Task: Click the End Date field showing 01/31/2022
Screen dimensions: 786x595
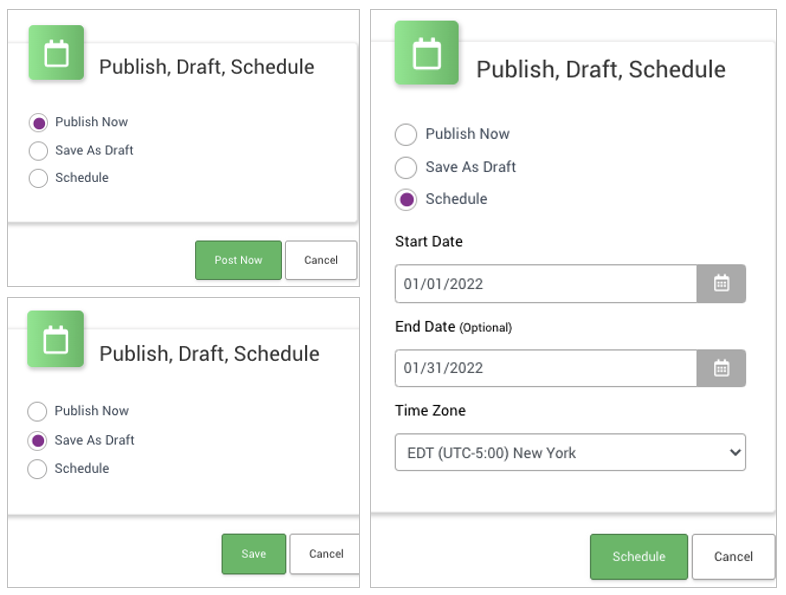Action: tap(545, 368)
